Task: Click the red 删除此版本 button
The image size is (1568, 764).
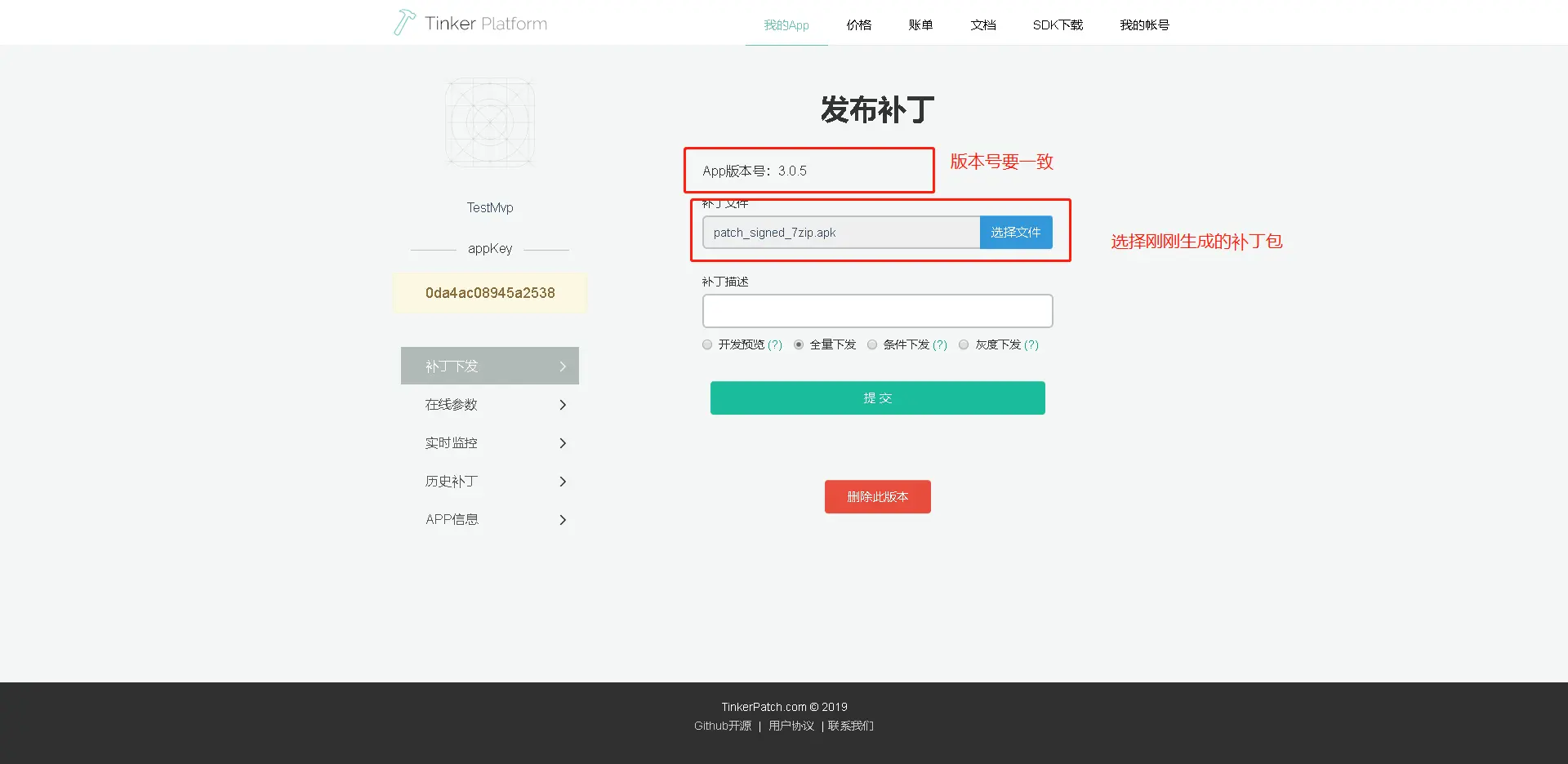Action: [878, 497]
